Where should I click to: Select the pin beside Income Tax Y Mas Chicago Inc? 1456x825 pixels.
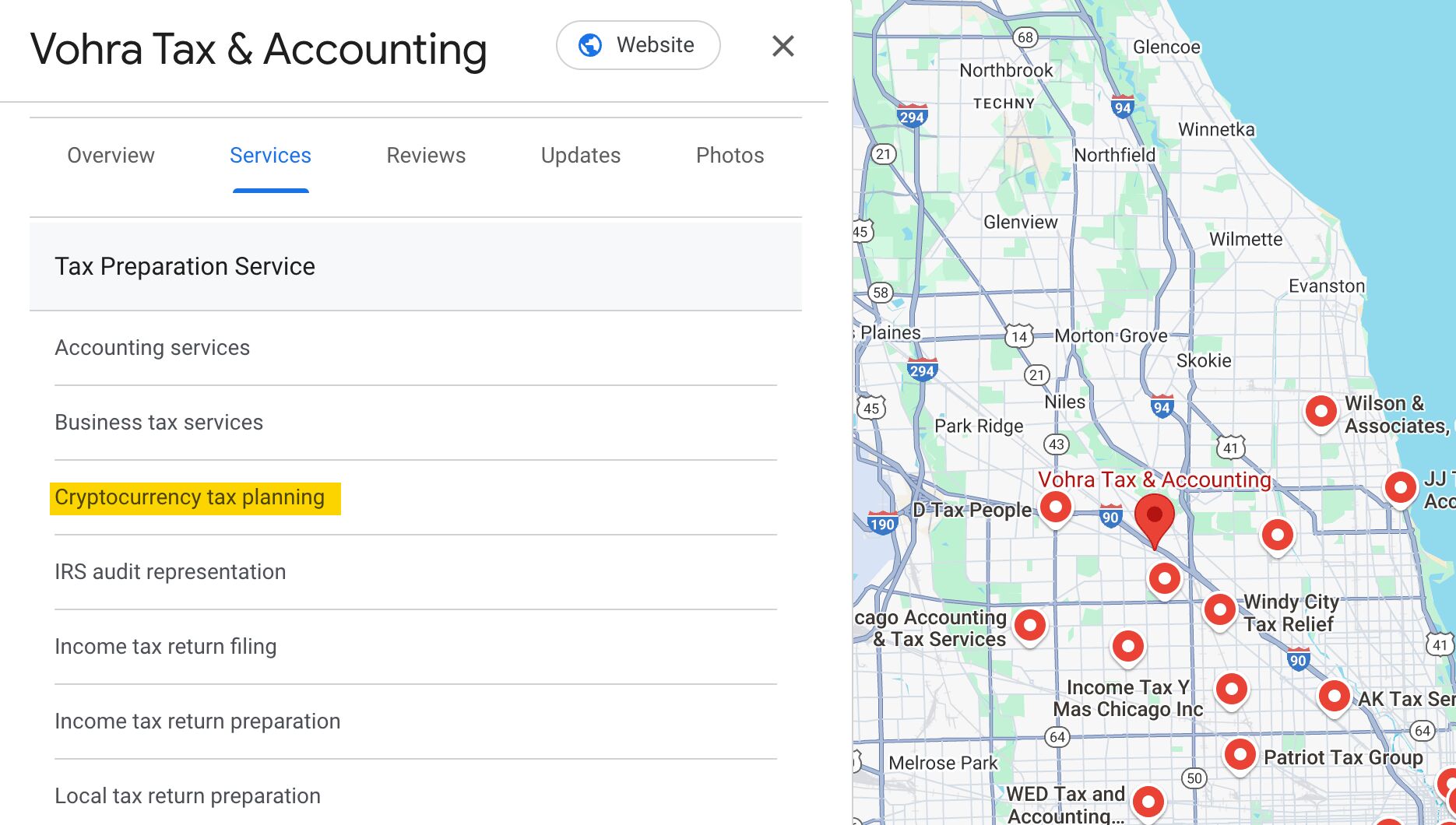click(x=1232, y=690)
